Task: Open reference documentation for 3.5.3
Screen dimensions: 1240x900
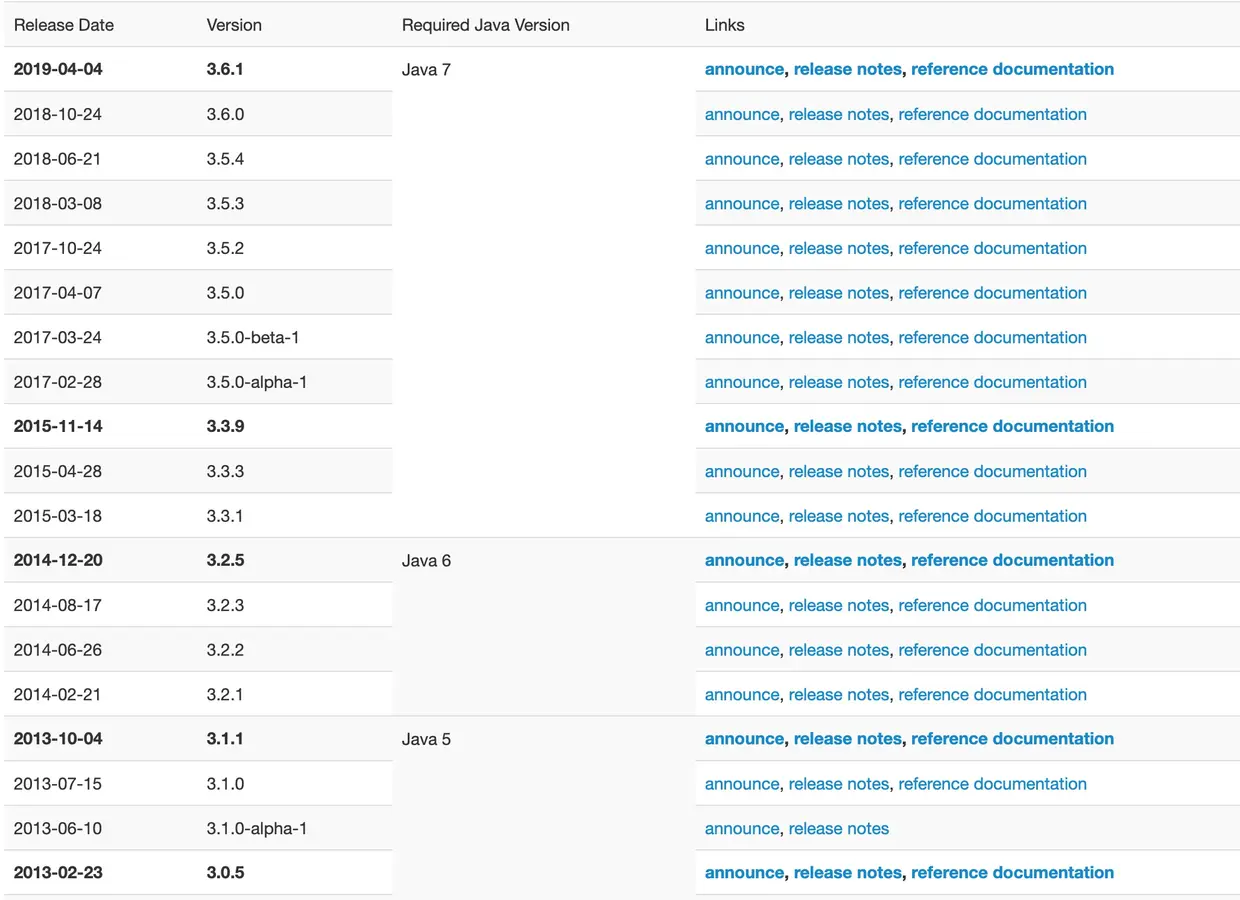Action: [x=993, y=203]
